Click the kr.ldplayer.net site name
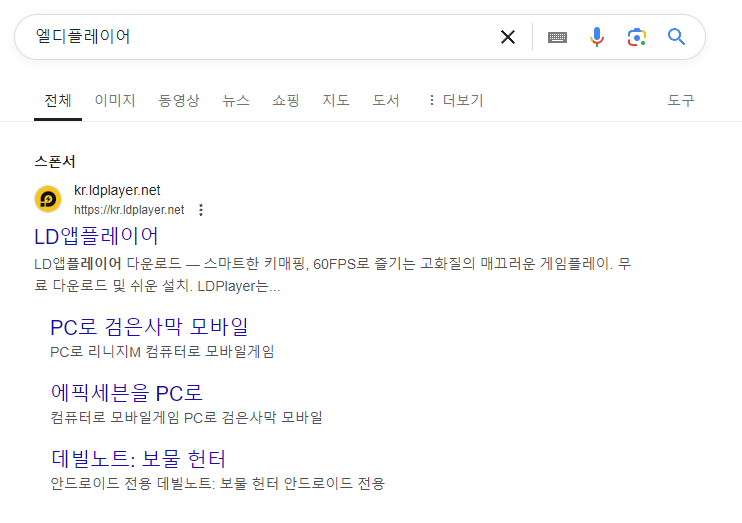 point(117,190)
